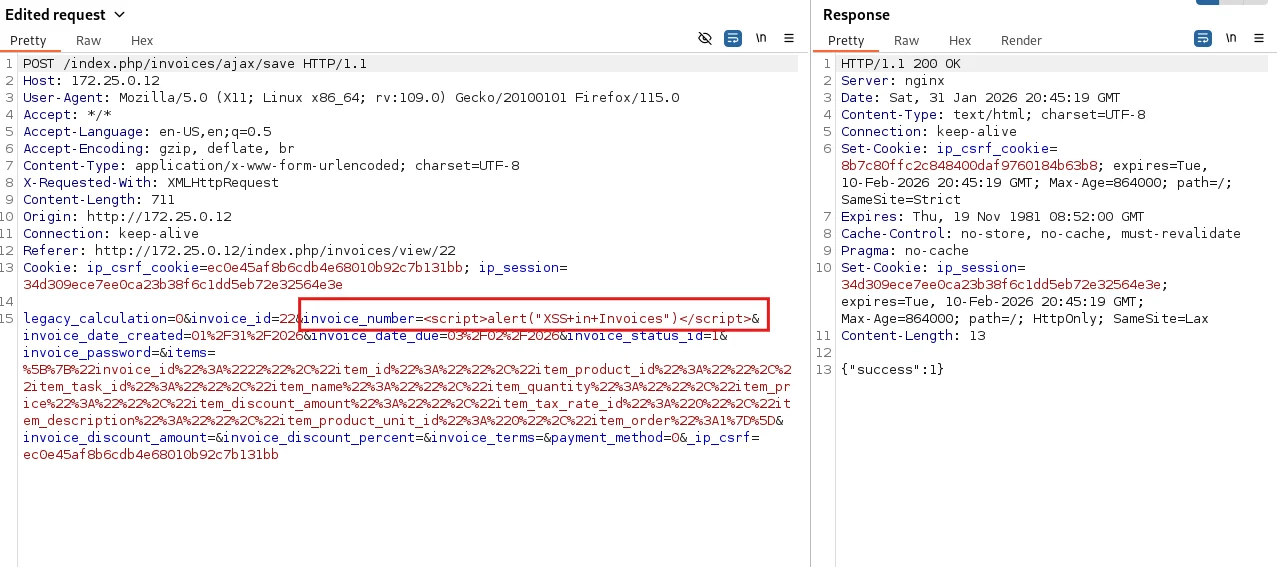
Task: Click the _ip_csrf token value at body end
Action: (x=151, y=455)
